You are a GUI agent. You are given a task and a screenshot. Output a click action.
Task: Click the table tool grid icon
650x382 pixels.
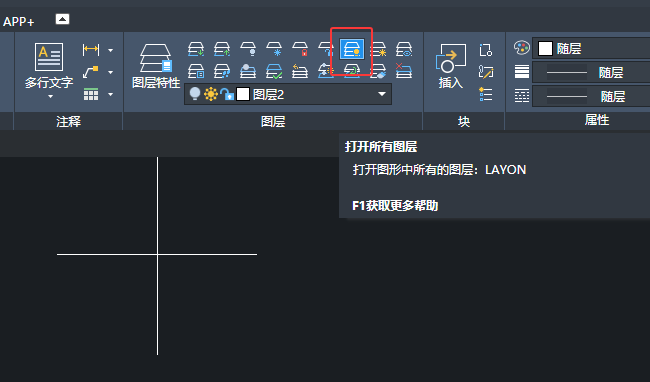click(91, 94)
